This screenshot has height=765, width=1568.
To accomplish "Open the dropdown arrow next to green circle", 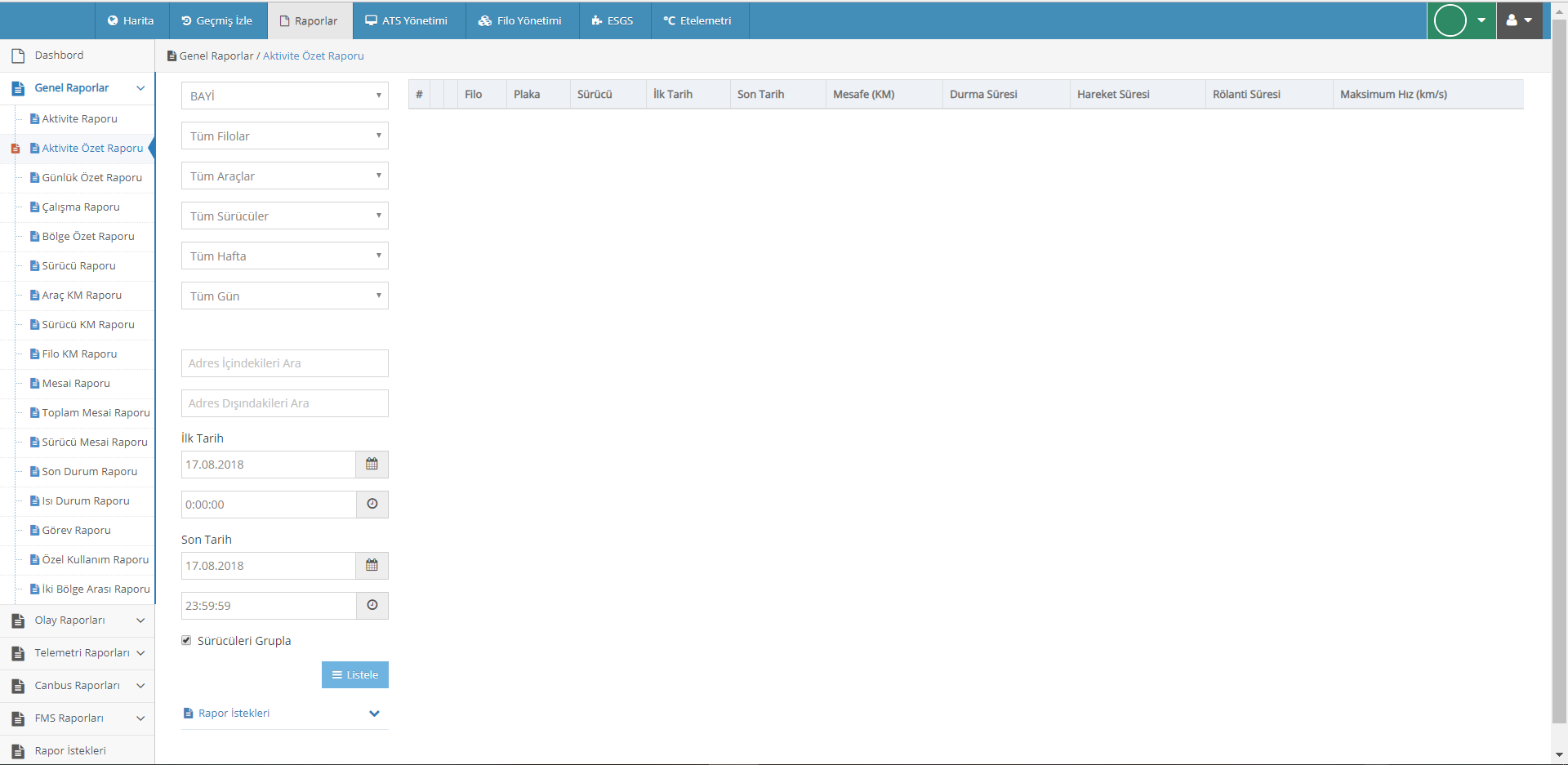I will pos(1481,20).
